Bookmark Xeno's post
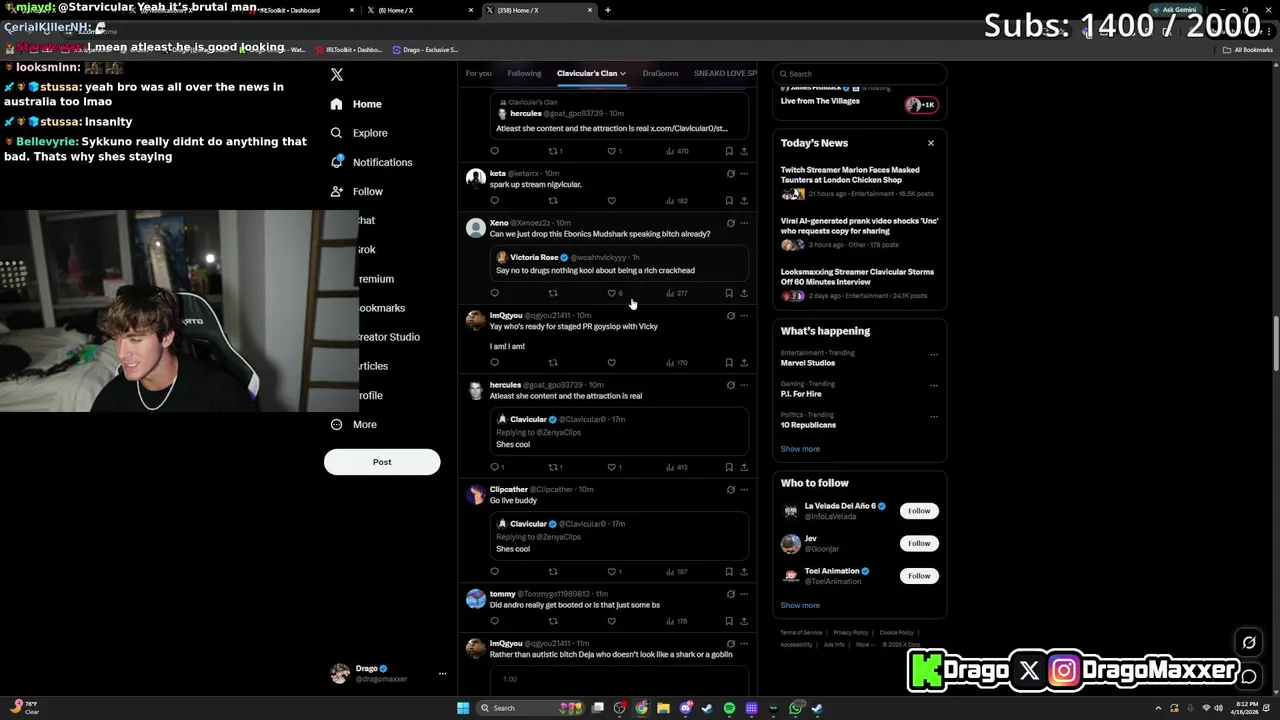 pos(729,294)
